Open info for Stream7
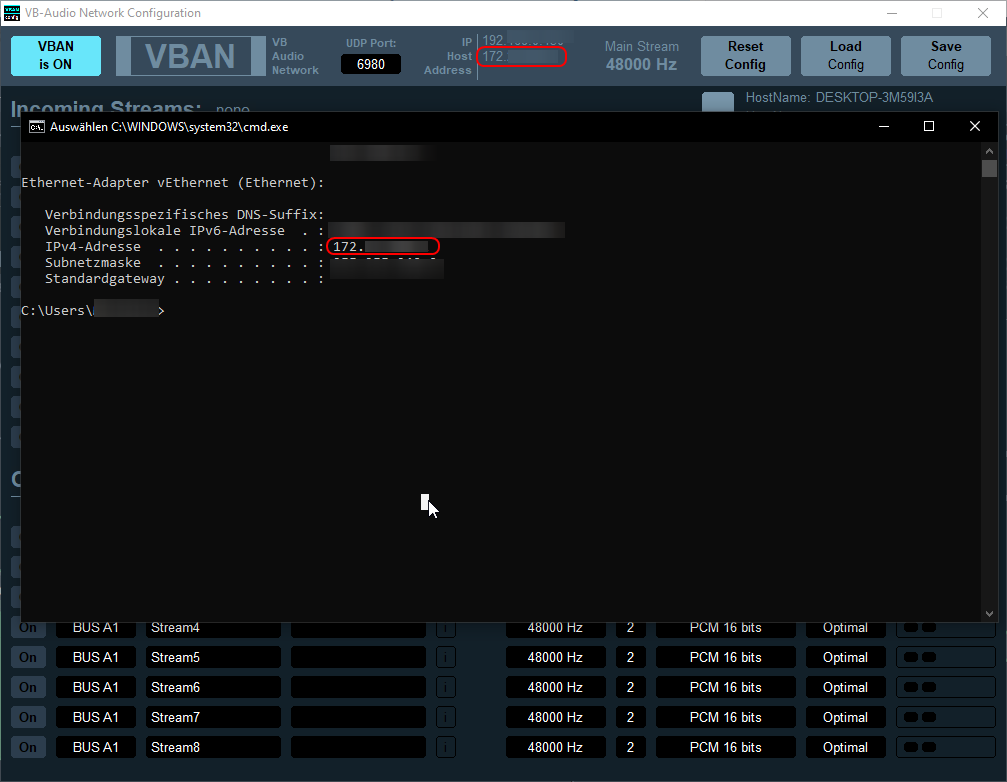1007x782 pixels. coord(446,717)
